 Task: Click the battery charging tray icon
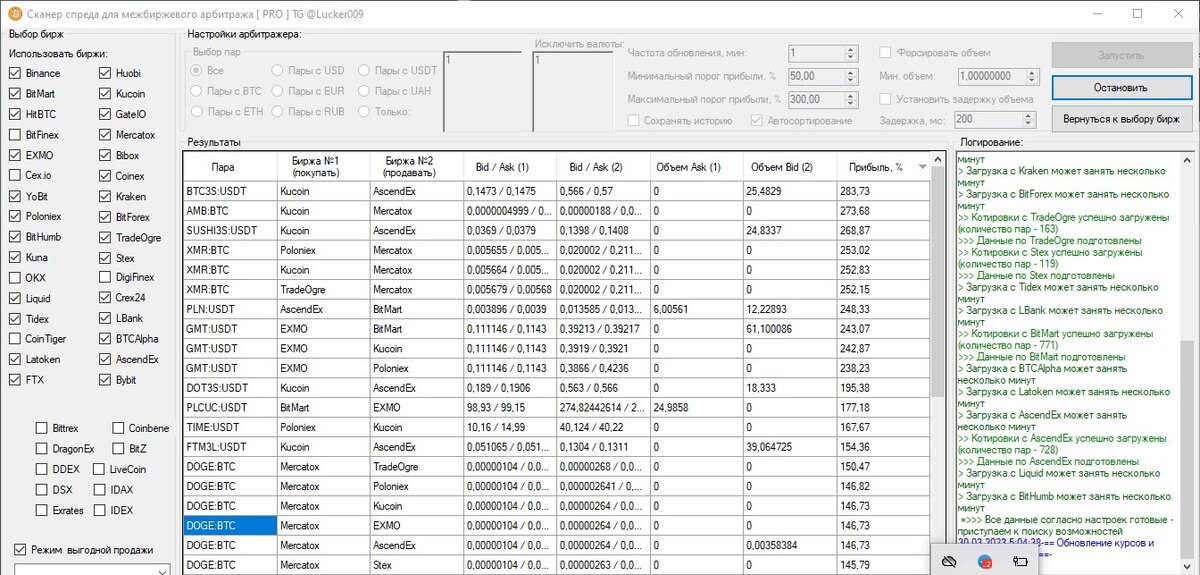click(x=1019, y=562)
